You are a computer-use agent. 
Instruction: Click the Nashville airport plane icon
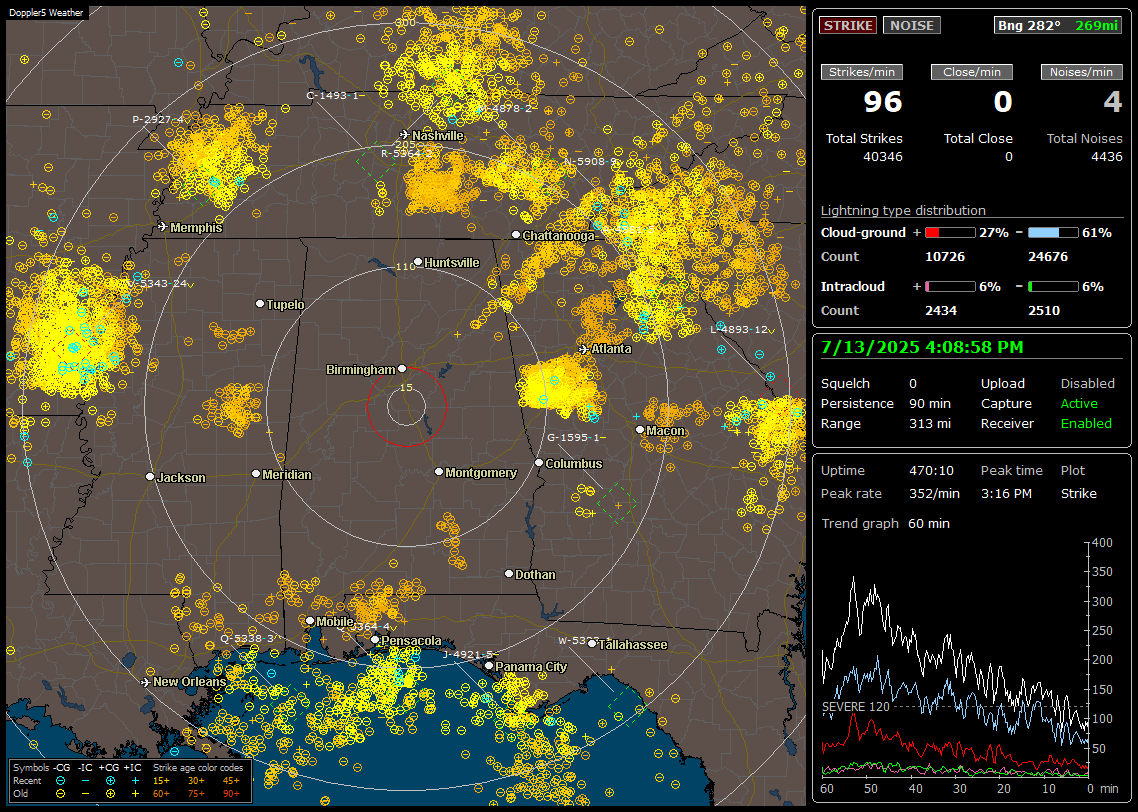(x=404, y=135)
